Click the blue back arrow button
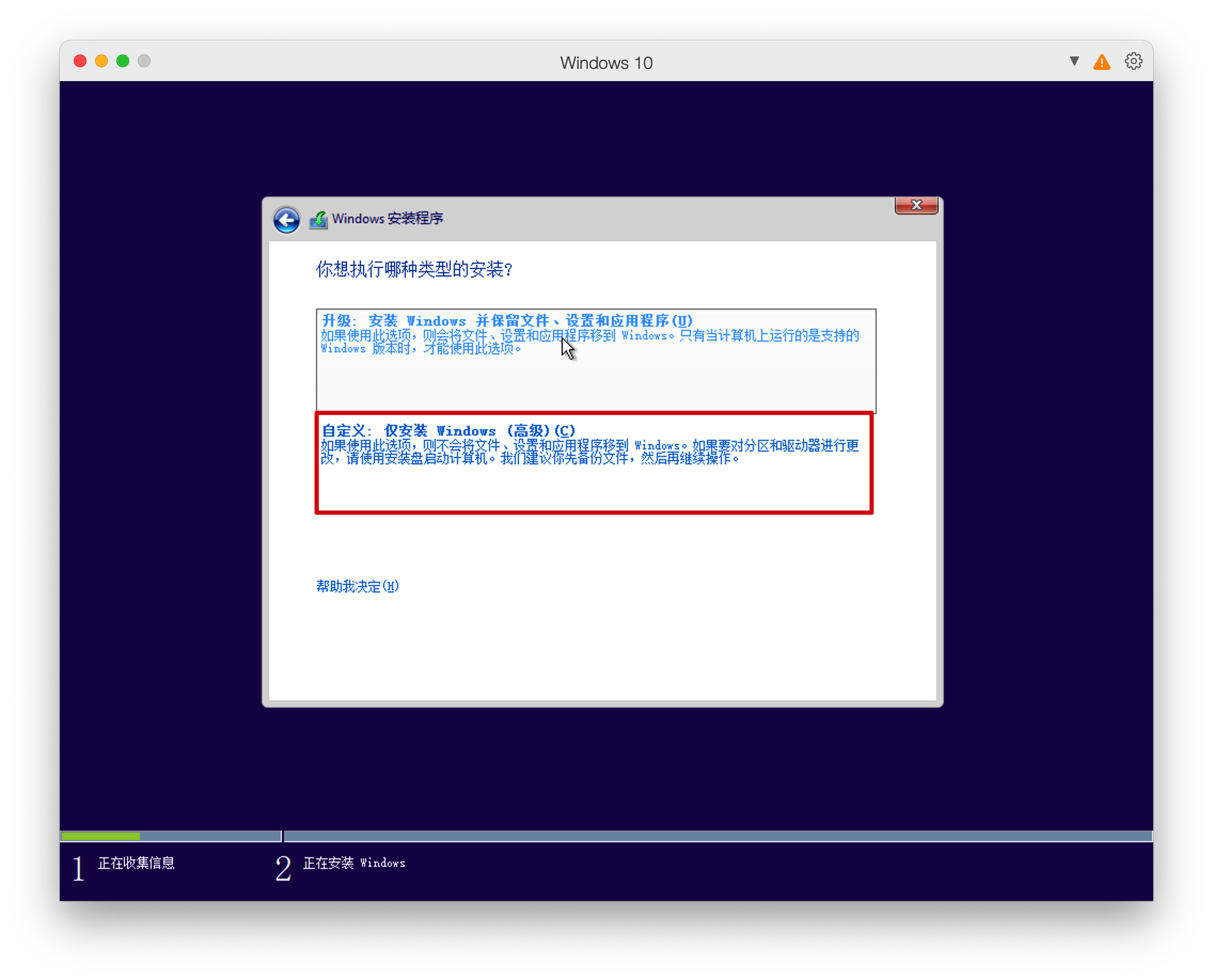1213x980 pixels. [x=286, y=219]
